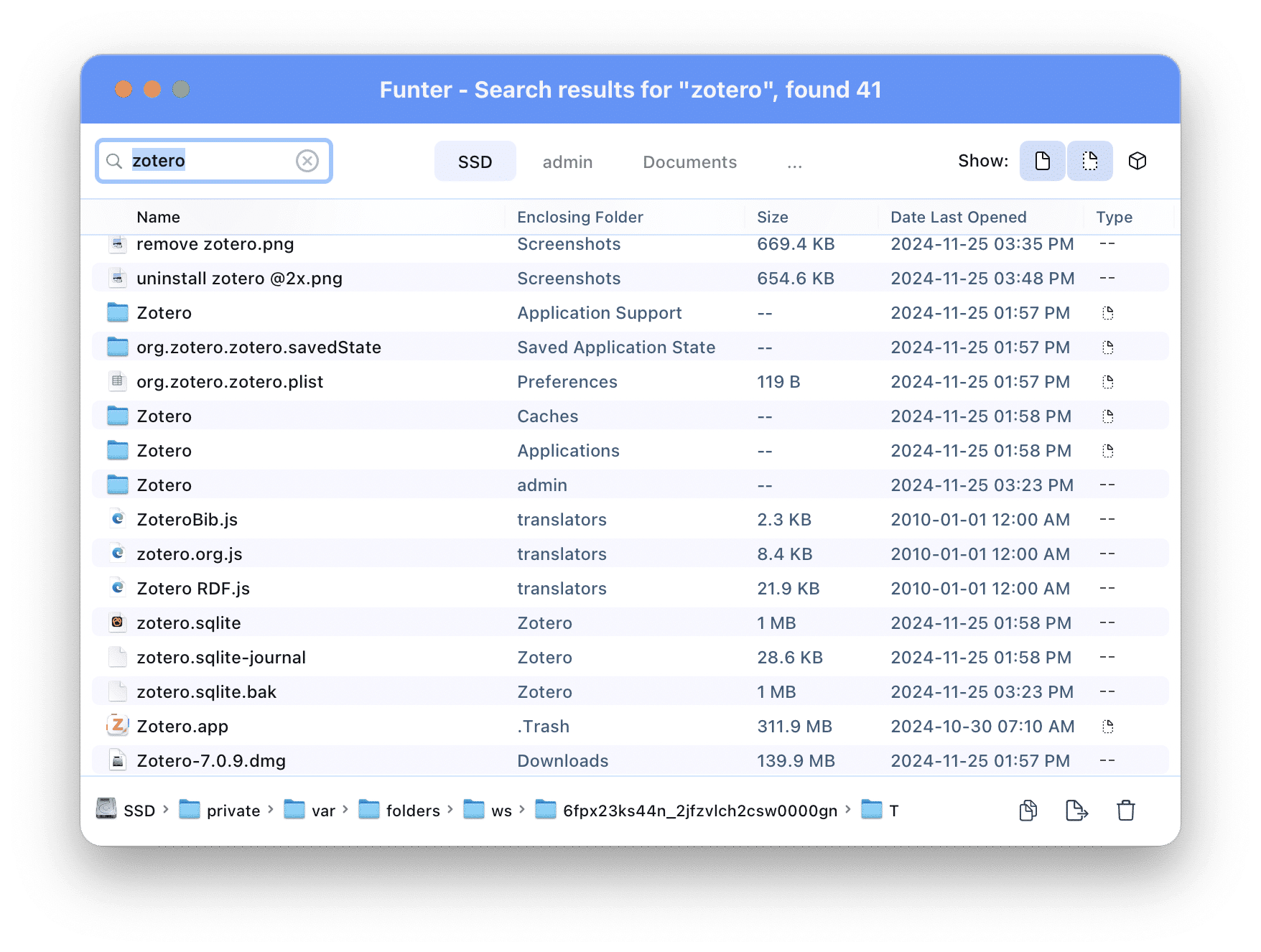Image resolution: width=1261 pixels, height=952 pixels.
Task: Switch to the Documents scope tab
Action: [x=689, y=162]
